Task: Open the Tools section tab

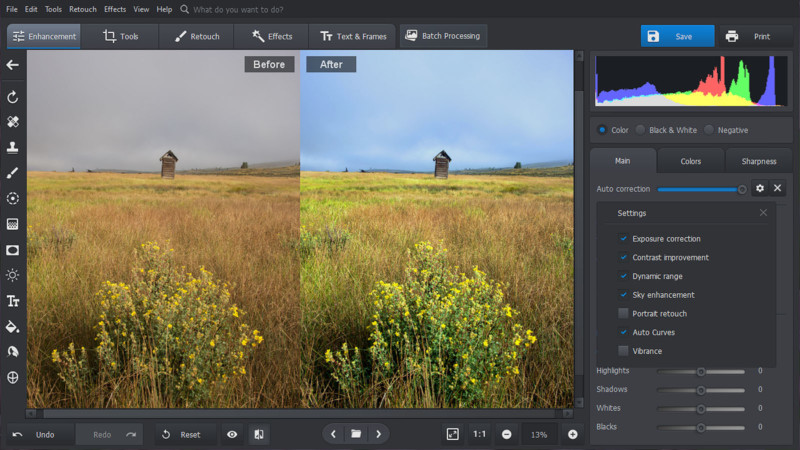Action: [120, 36]
